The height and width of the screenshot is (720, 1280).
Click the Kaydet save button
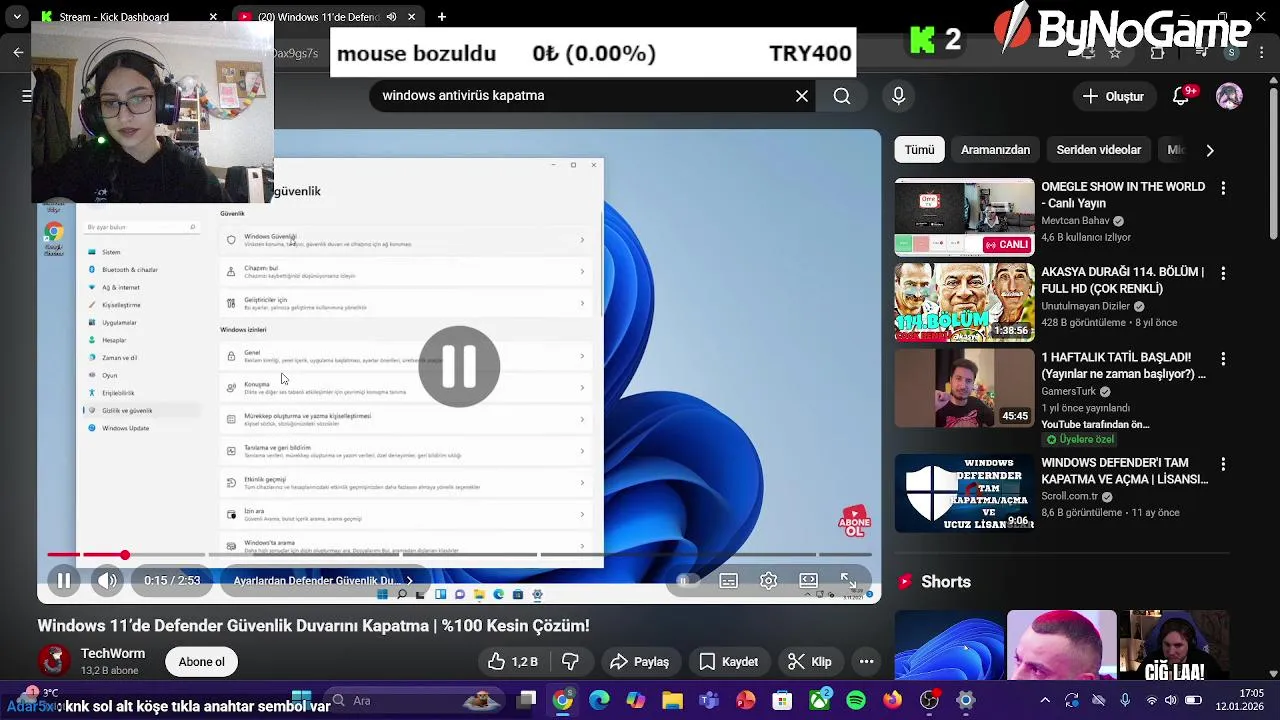pyautogui.click(x=729, y=662)
